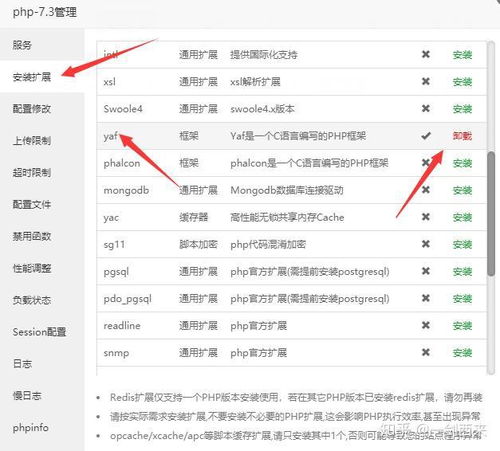Image resolution: width=500 pixels, height=451 pixels.
Task: Click the X status icon for Swoole4
Action: (426, 109)
